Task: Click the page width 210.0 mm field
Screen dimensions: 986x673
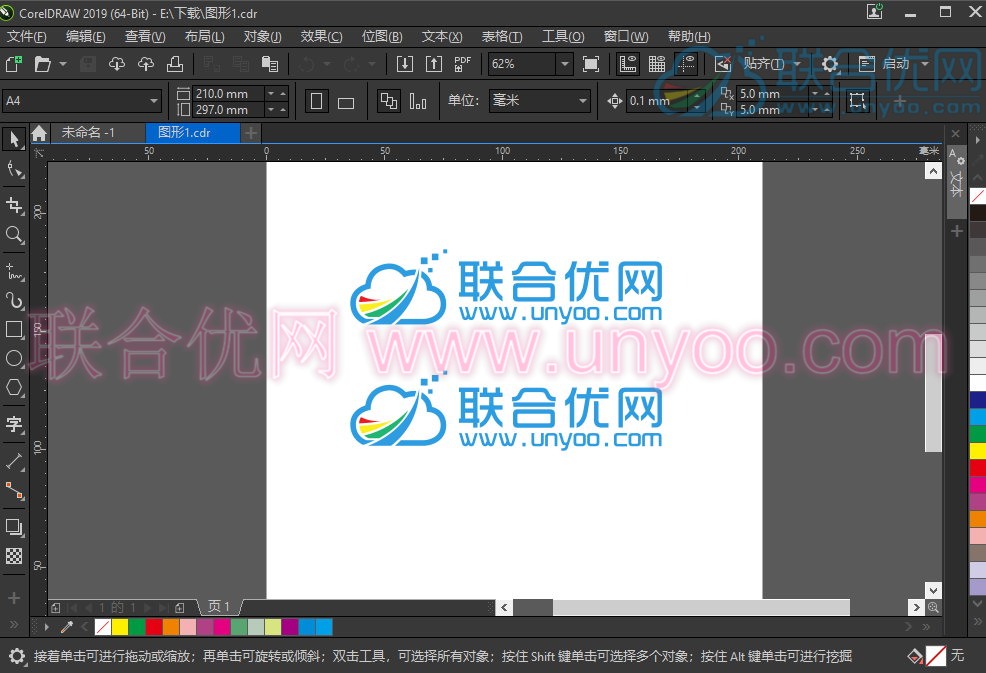Action: pyautogui.click(x=227, y=93)
